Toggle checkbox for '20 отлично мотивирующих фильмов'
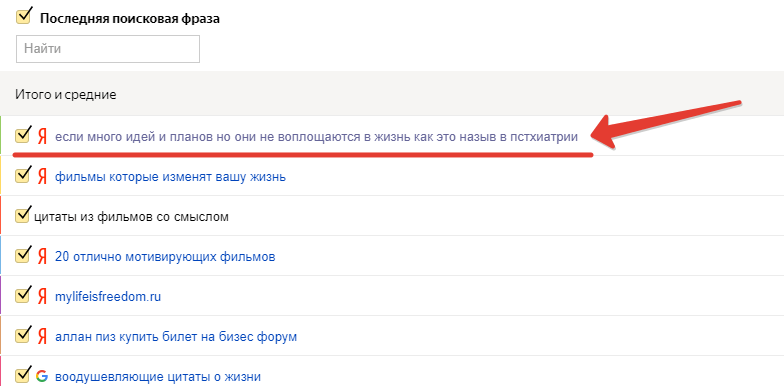 click(x=23, y=255)
